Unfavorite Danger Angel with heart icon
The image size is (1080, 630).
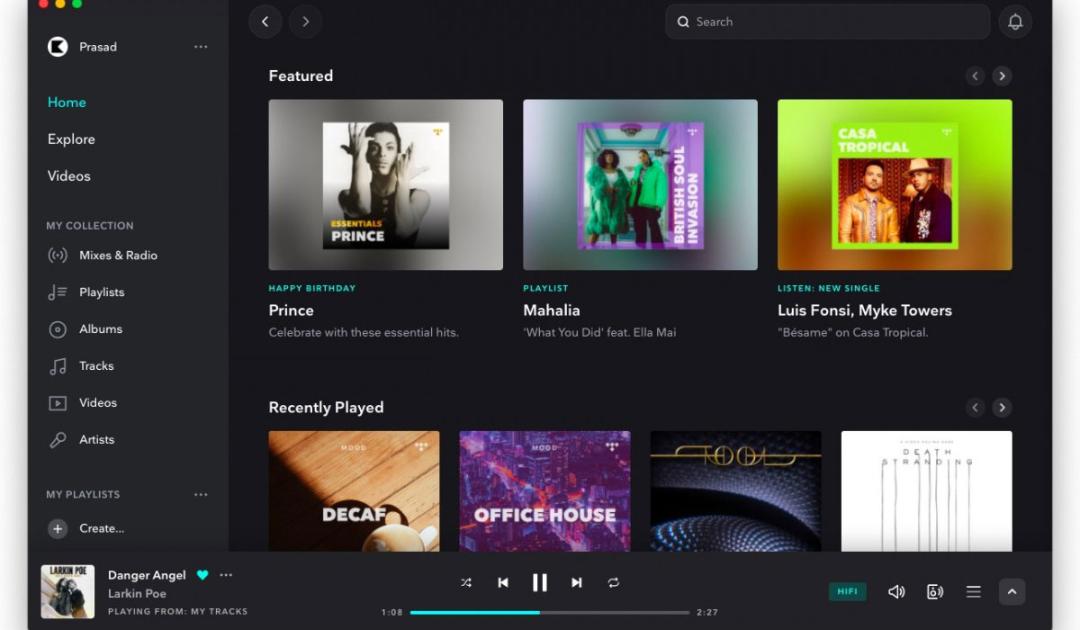(x=202, y=575)
